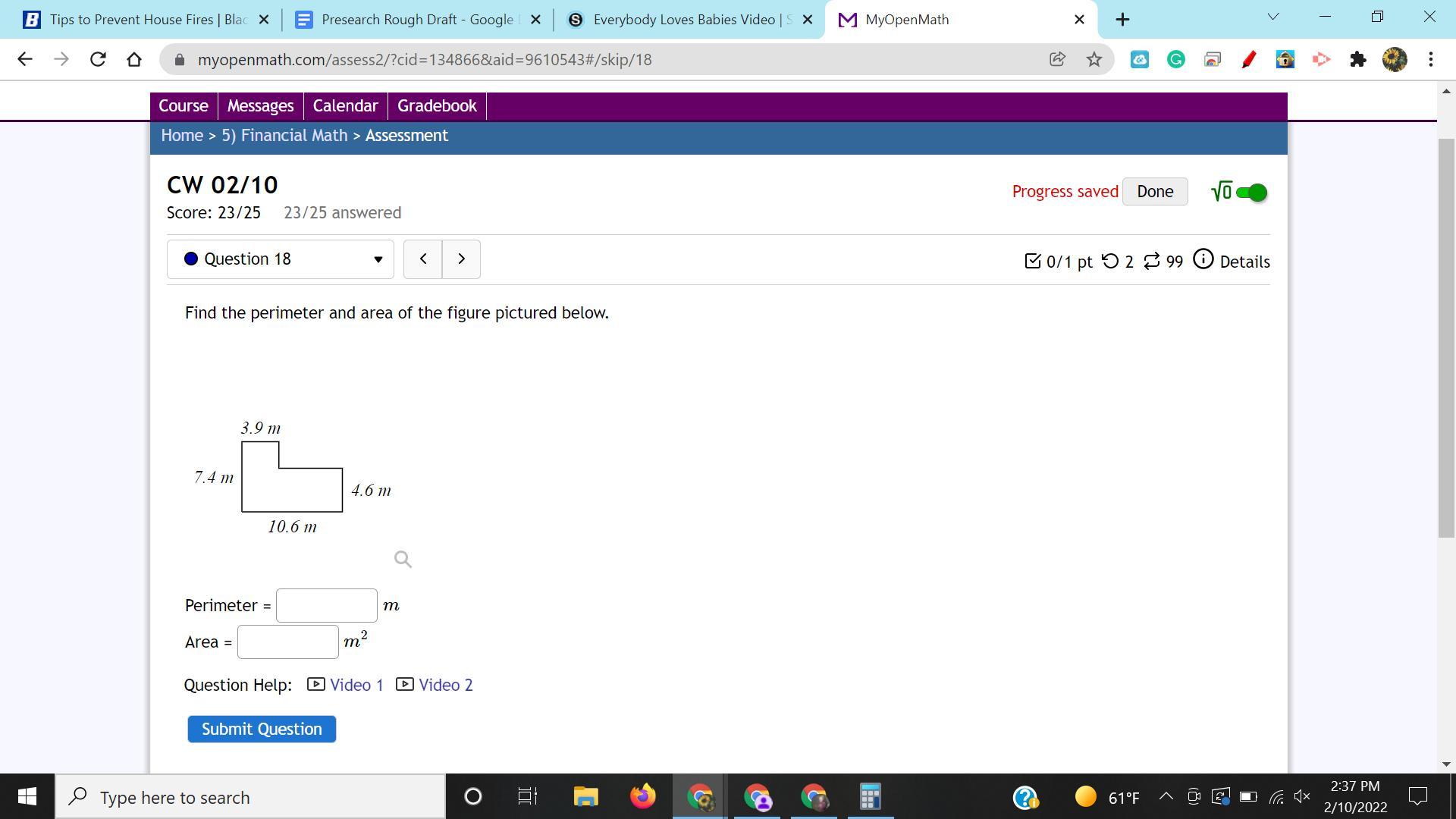
Task: Click the Grammarly extension icon
Action: 1175,59
